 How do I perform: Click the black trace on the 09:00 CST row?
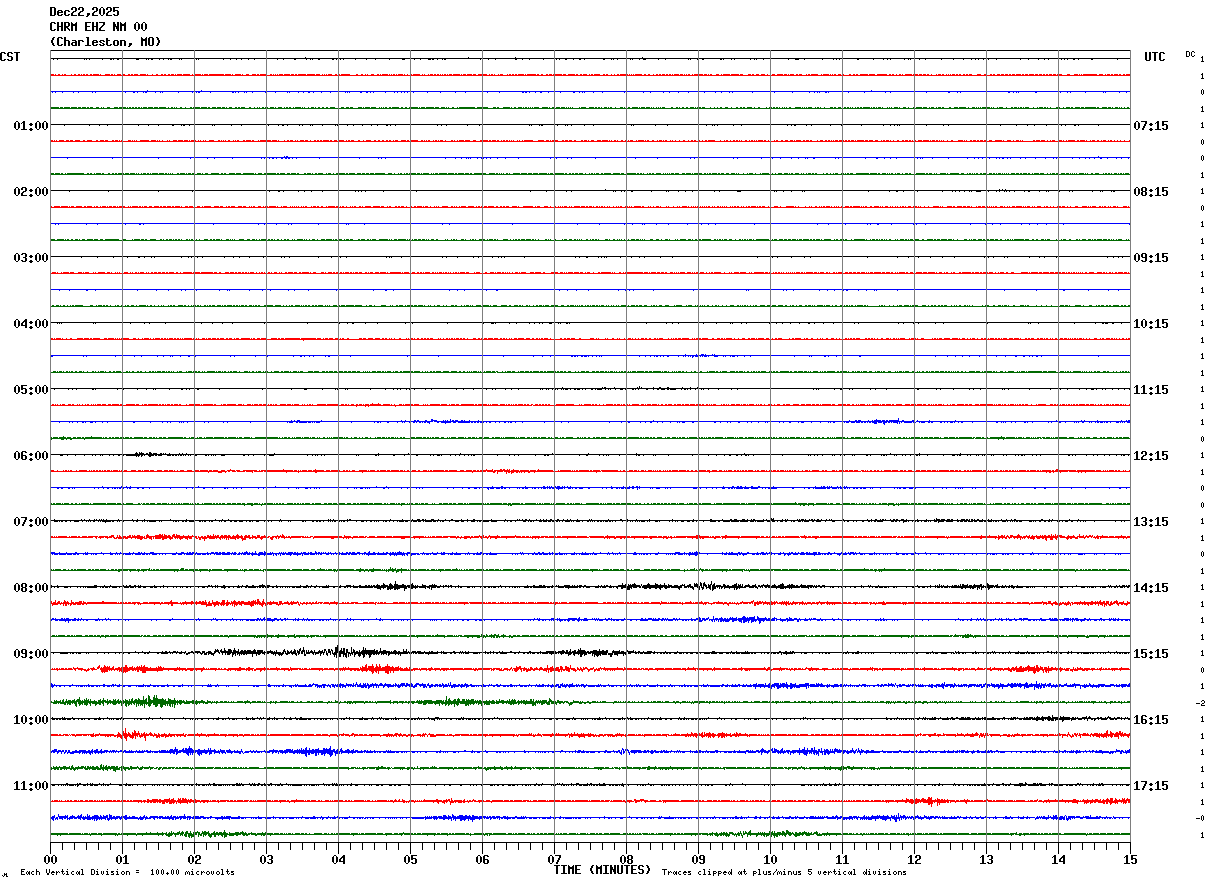590,653
